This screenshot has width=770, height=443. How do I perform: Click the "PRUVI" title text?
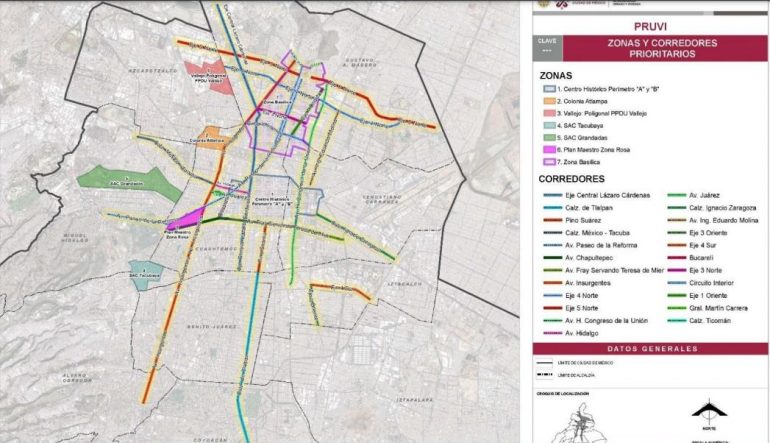(x=650, y=27)
